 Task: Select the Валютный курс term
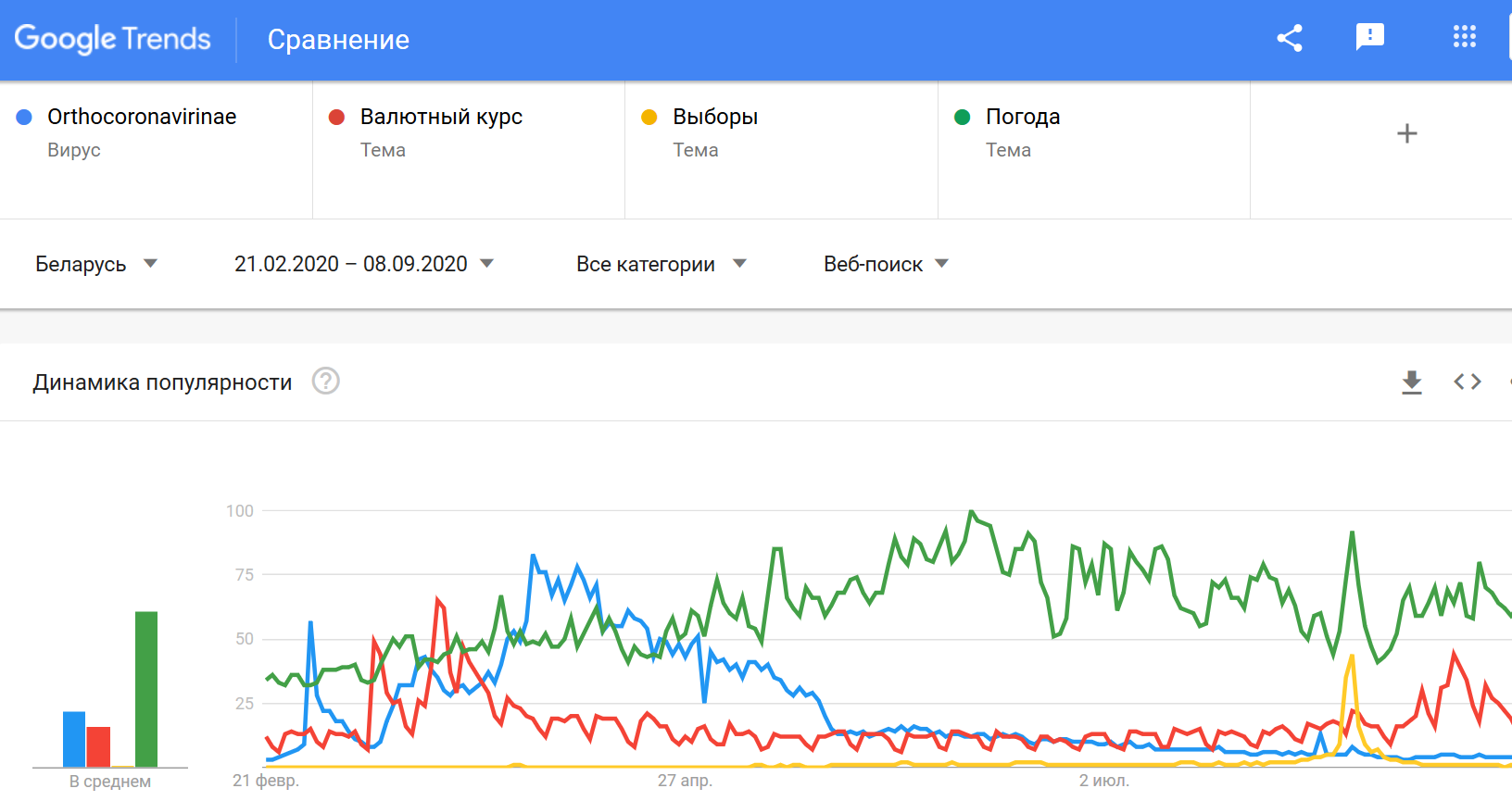coord(441,117)
